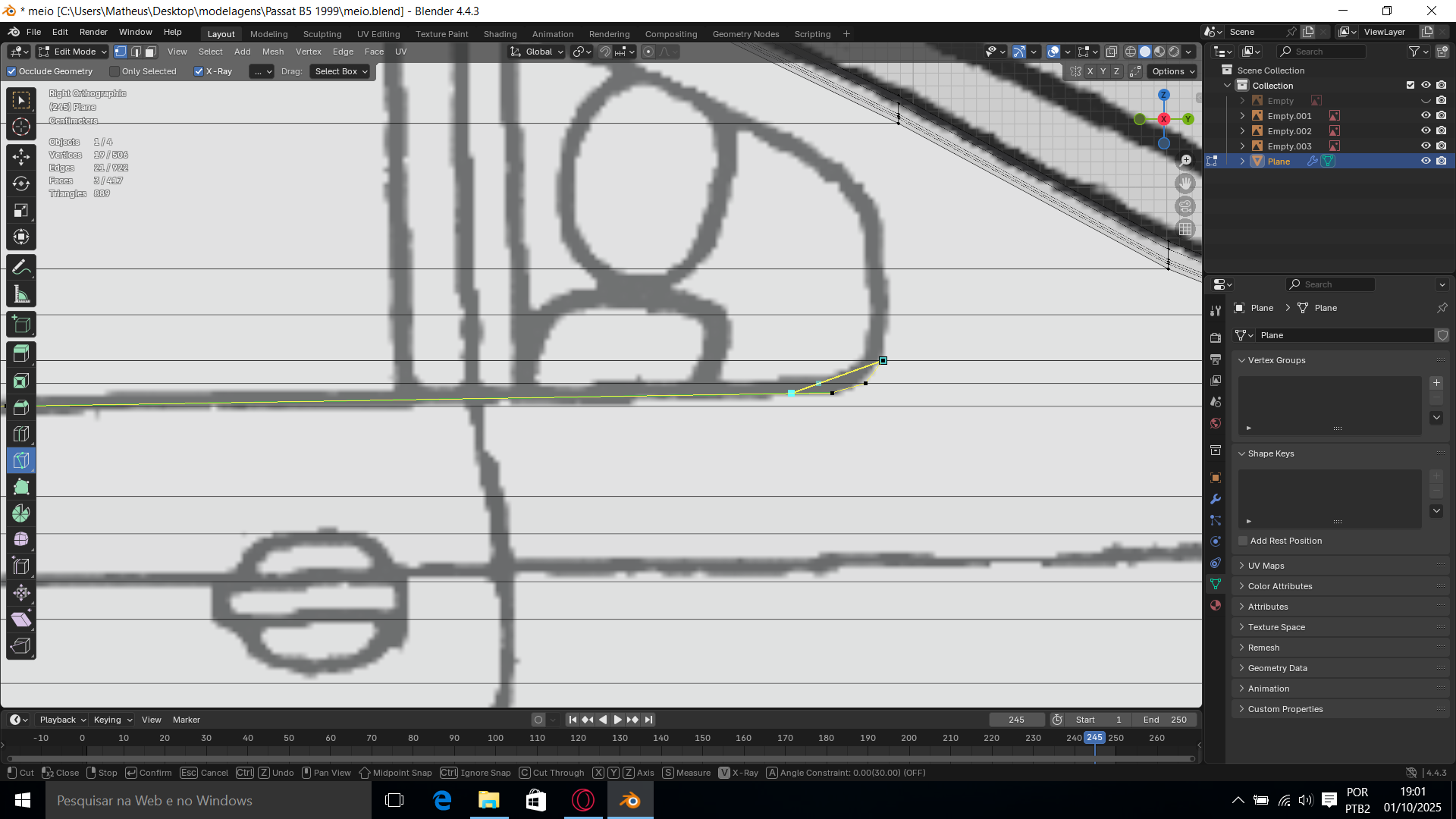This screenshot has height=819, width=1456.
Task: Select the Knife tool in toolbar
Action: (x=21, y=460)
